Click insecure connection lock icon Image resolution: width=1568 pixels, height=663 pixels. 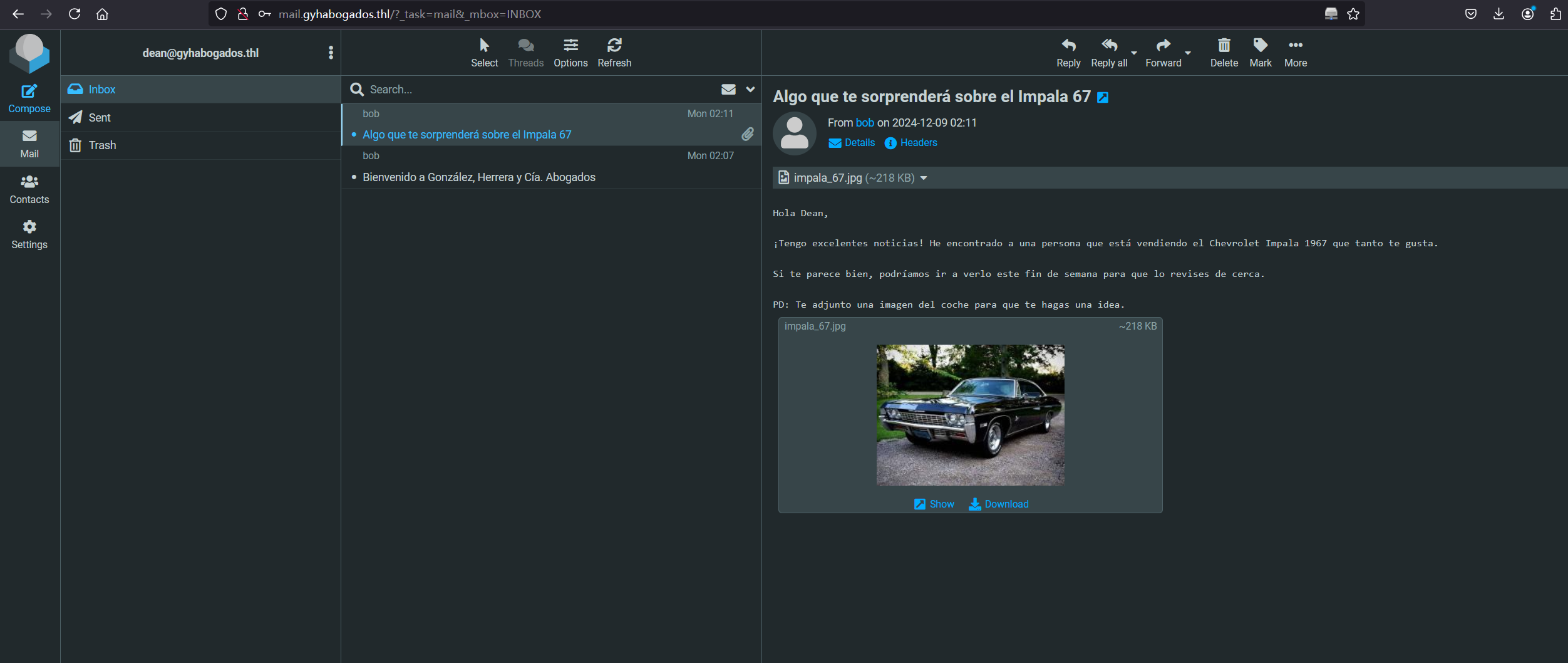coord(243,14)
